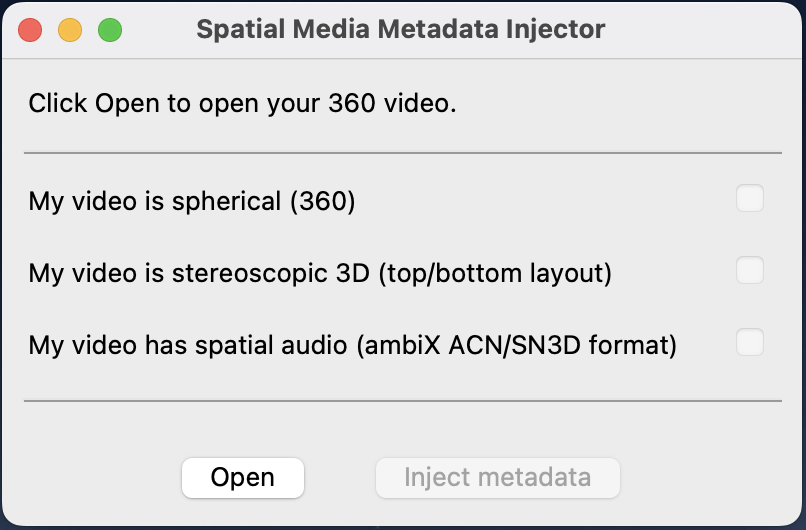The height and width of the screenshot is (530, 806).
Task: Click the 'Click Open to open your 360 video' message
Action: tap(242, 103)
